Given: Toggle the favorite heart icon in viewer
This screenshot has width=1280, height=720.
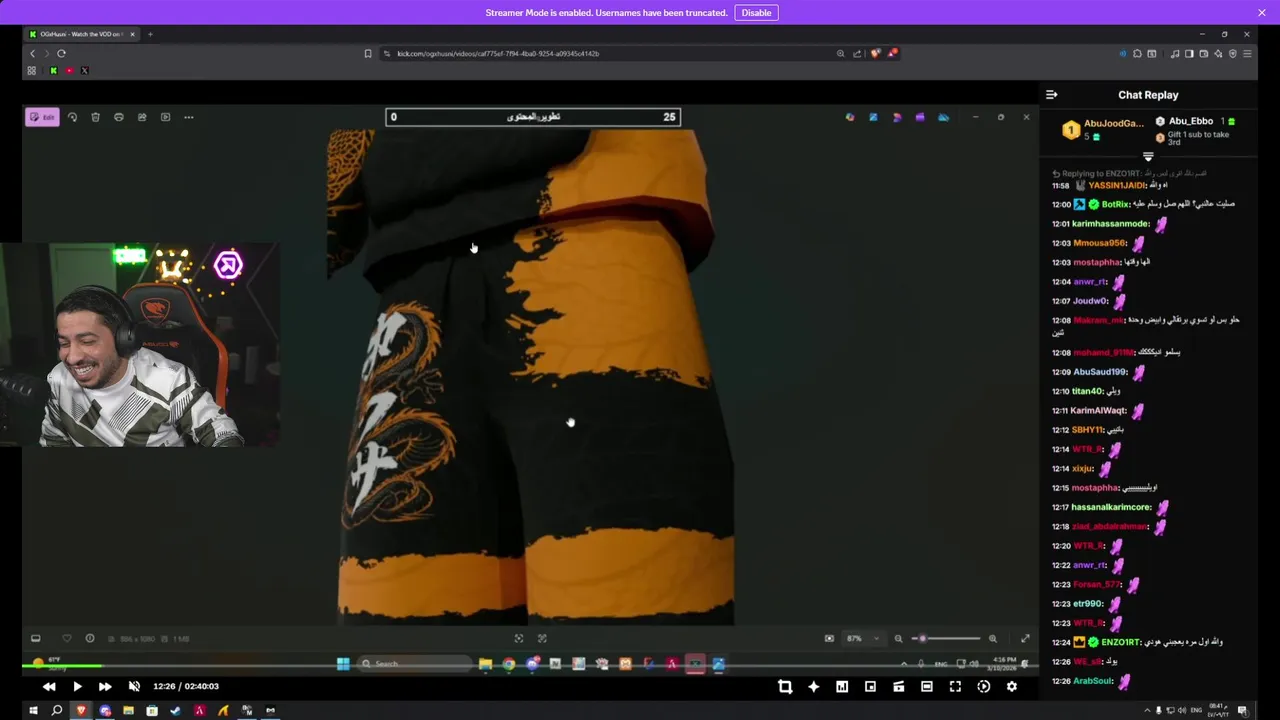Looking at the screenshot, I should coord(67,638).
